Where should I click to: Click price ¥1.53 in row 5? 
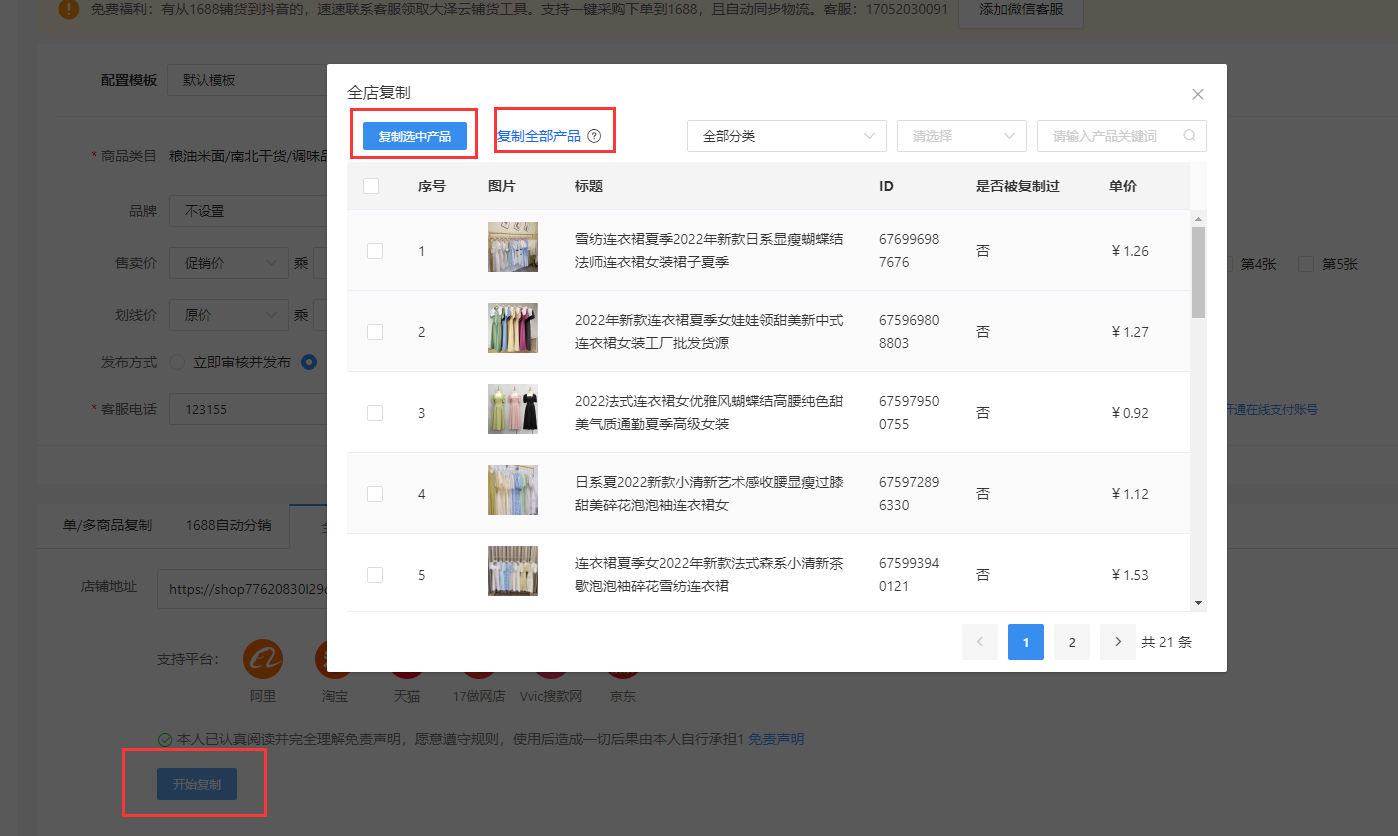tap(1129, 575)
